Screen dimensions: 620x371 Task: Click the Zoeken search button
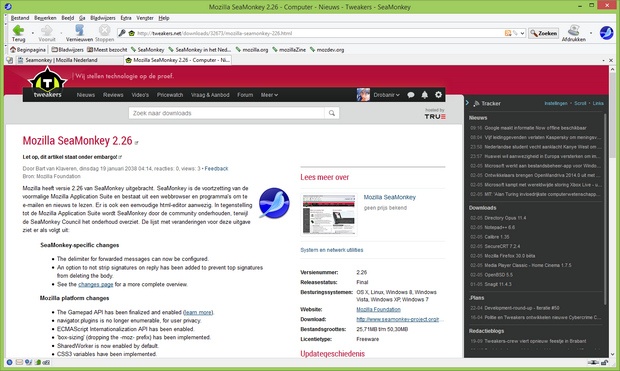544,33
